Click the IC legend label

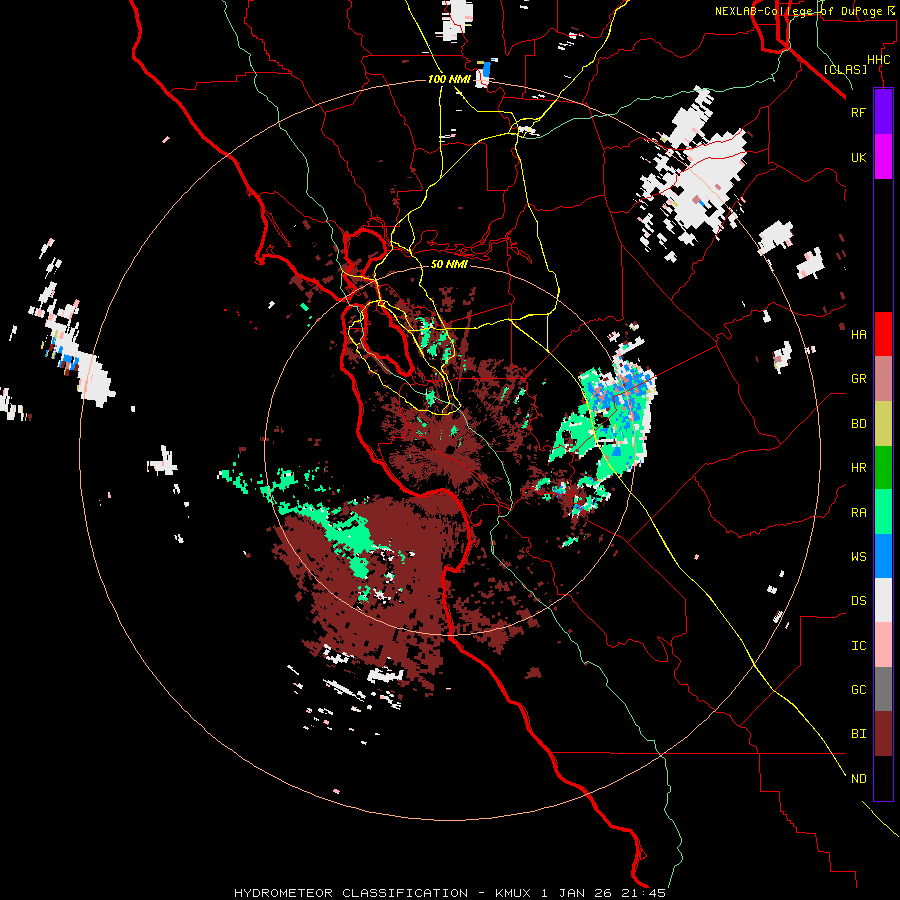click(858, 646)
